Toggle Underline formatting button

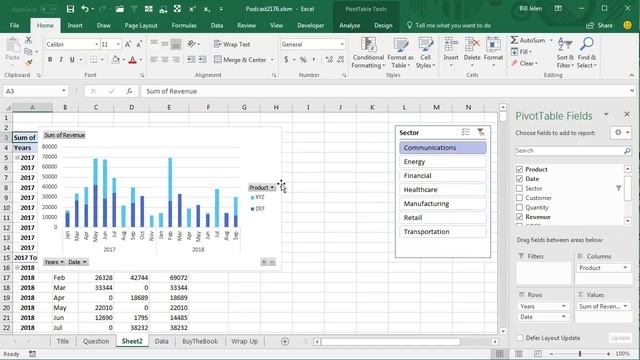[72, 60]
